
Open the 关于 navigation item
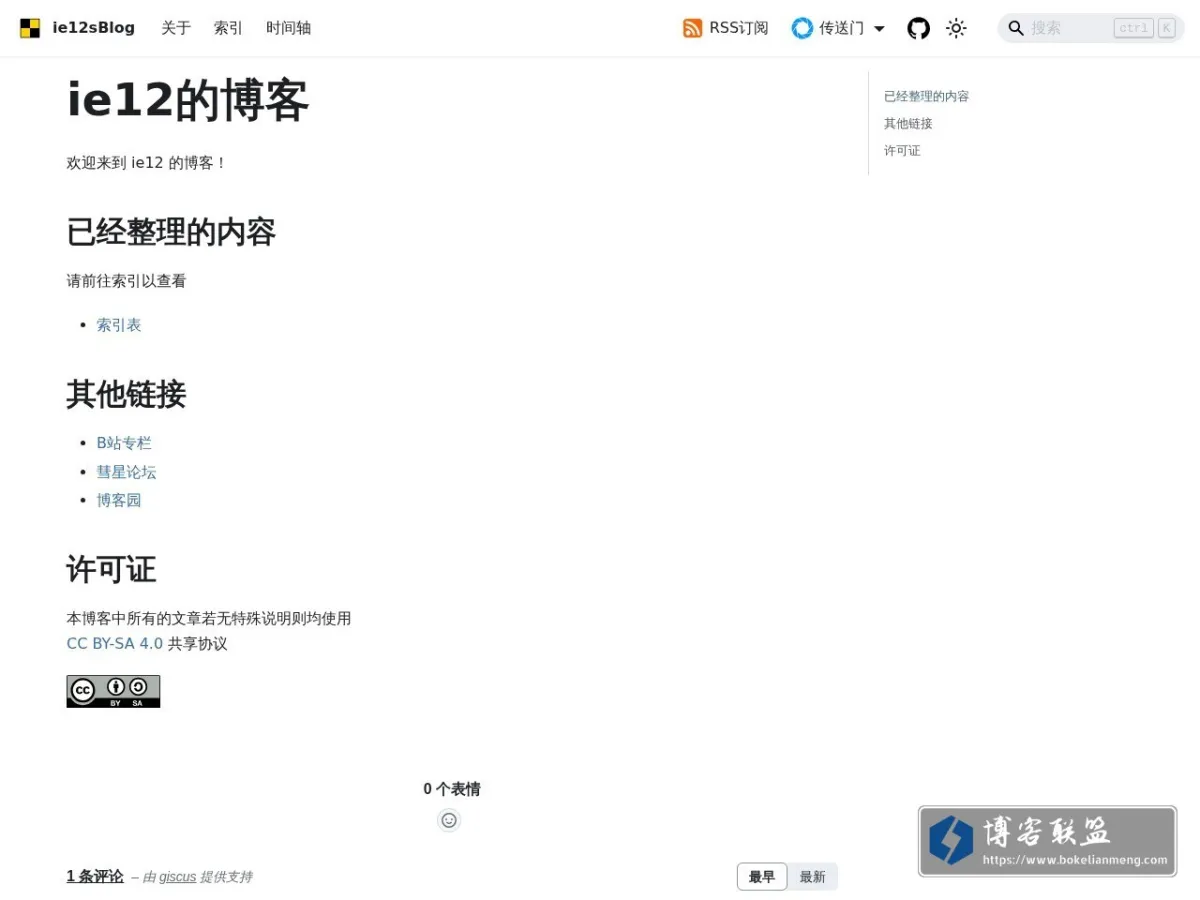coord(176,28)
